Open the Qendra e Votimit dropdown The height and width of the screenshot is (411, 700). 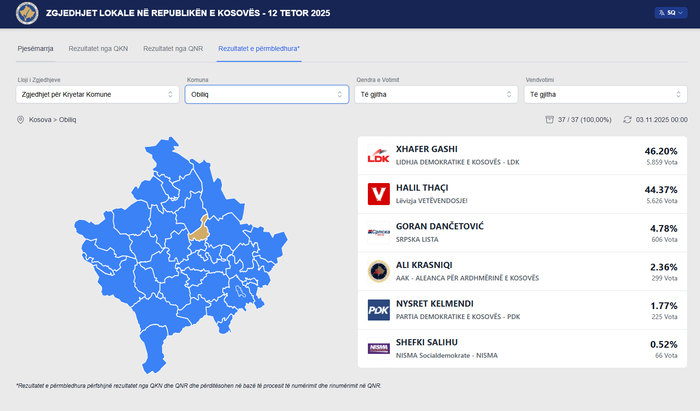[x=435, y=94]
